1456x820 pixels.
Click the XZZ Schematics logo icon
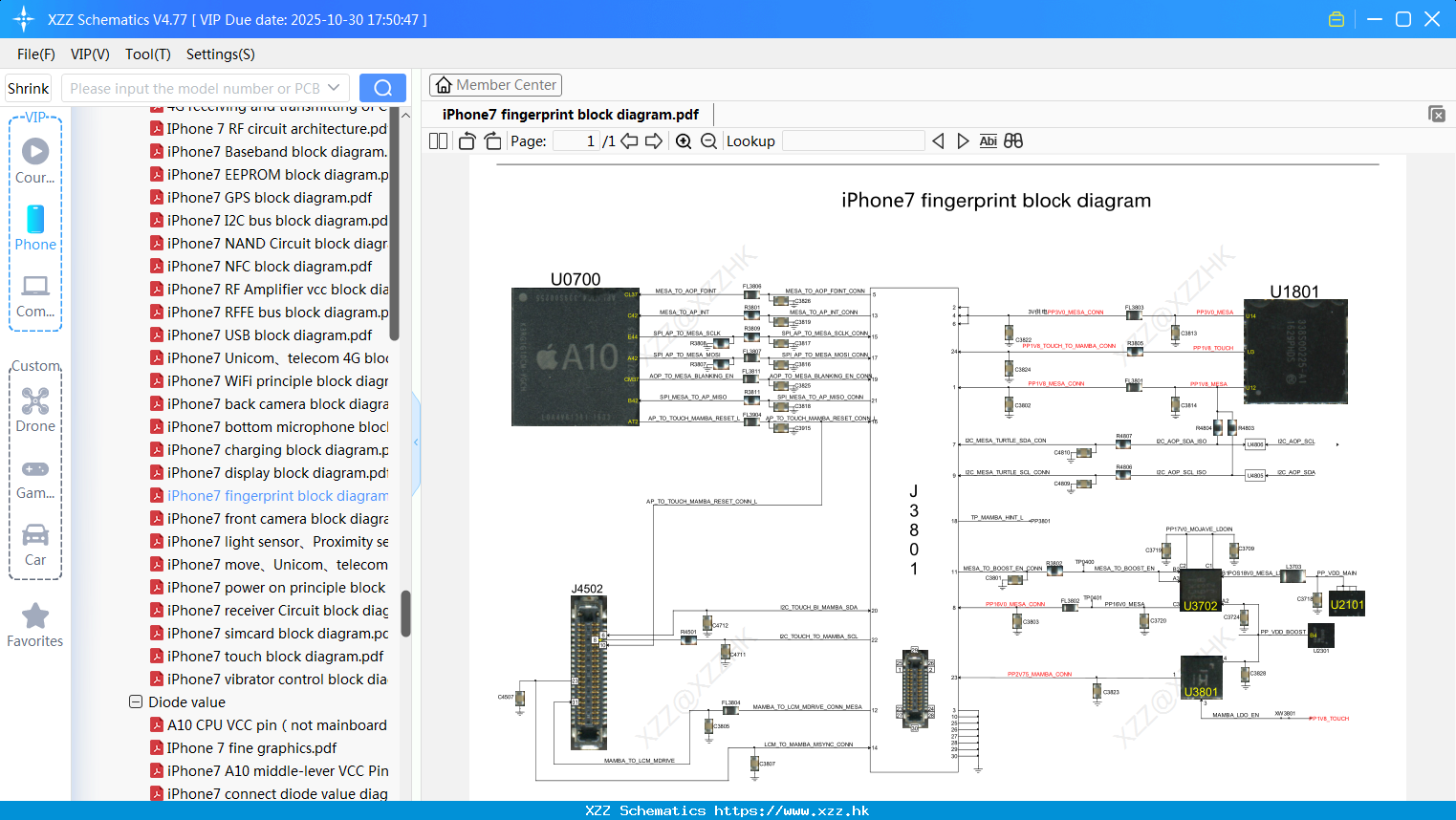[x=23, y=19]
